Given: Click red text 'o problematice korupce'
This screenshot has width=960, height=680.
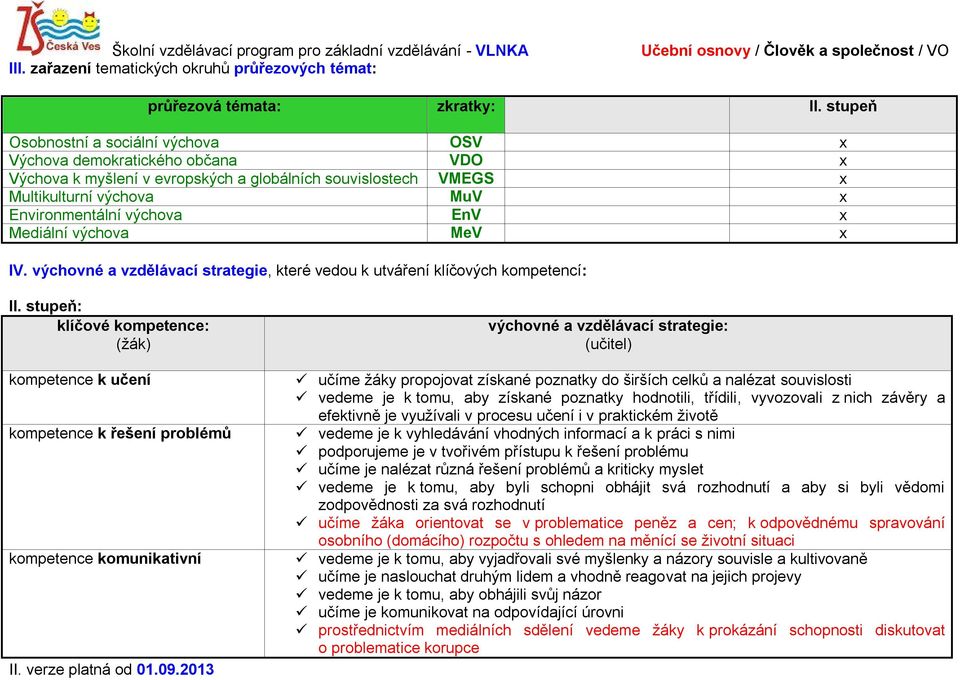Looking at the screenshot, I should click(x=399, y=648).
